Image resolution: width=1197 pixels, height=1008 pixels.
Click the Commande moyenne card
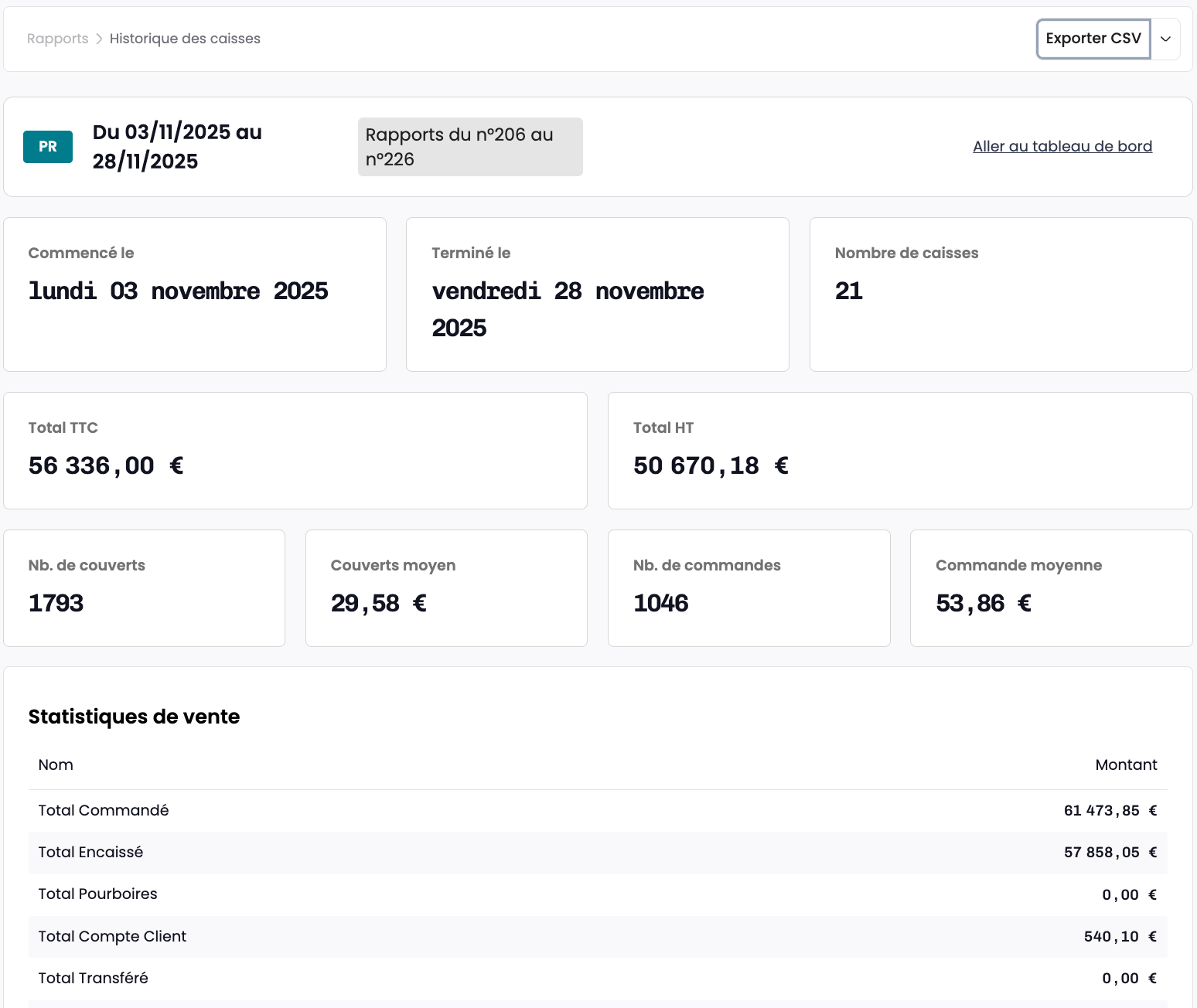[x=1051, y=588]
